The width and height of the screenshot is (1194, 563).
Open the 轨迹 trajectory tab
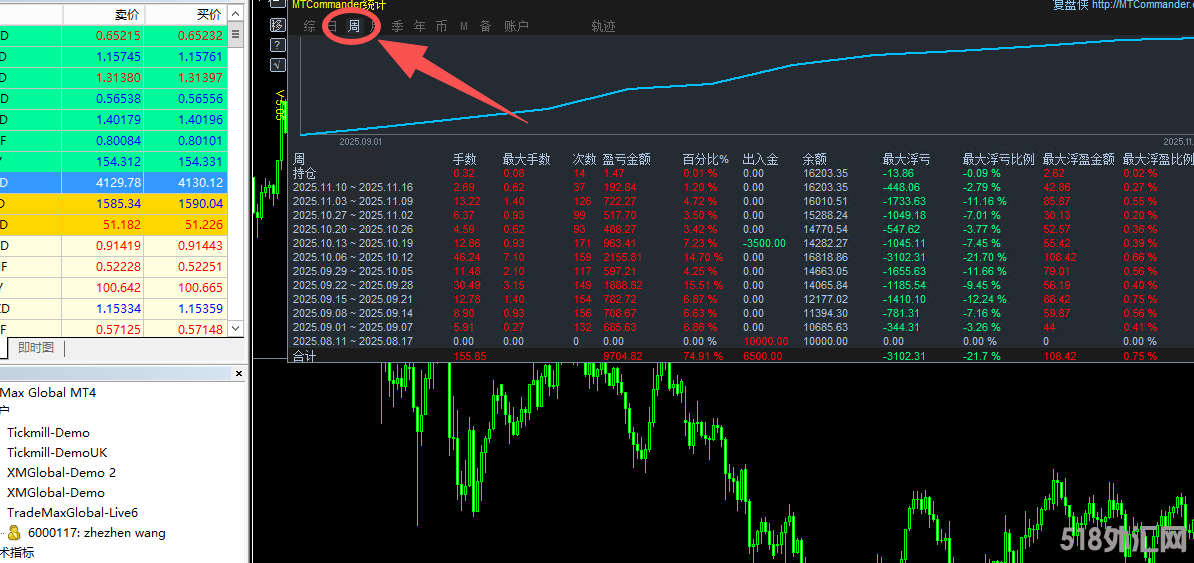[603, 27]
